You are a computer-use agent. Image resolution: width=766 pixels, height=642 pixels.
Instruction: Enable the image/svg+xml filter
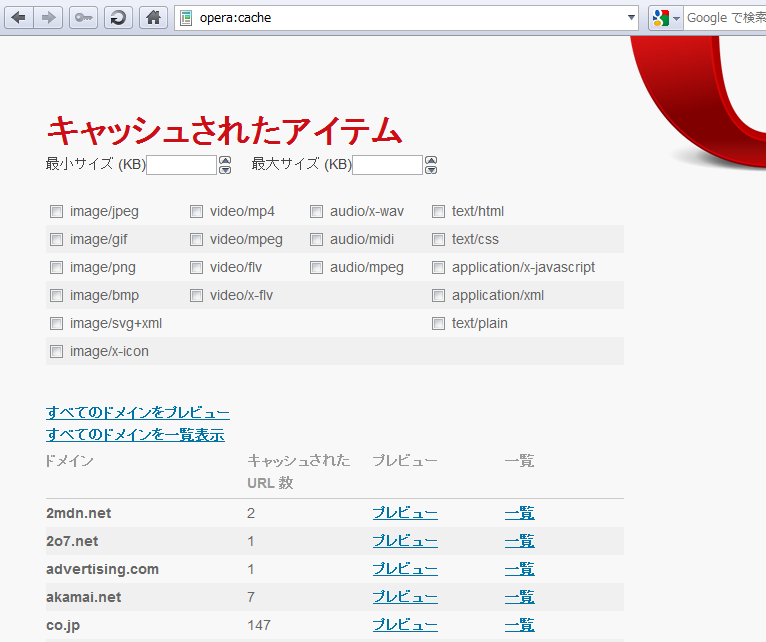(57, 323)
